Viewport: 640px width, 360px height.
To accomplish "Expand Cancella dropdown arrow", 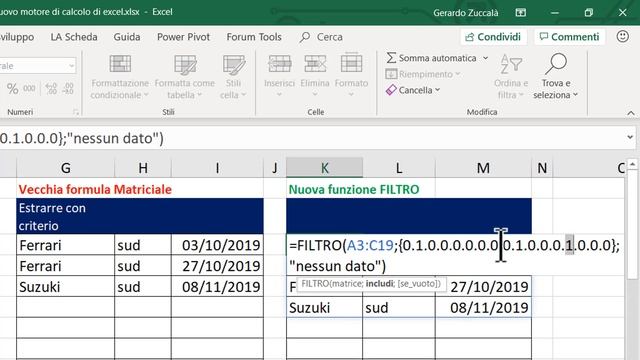I will (438, 90).
